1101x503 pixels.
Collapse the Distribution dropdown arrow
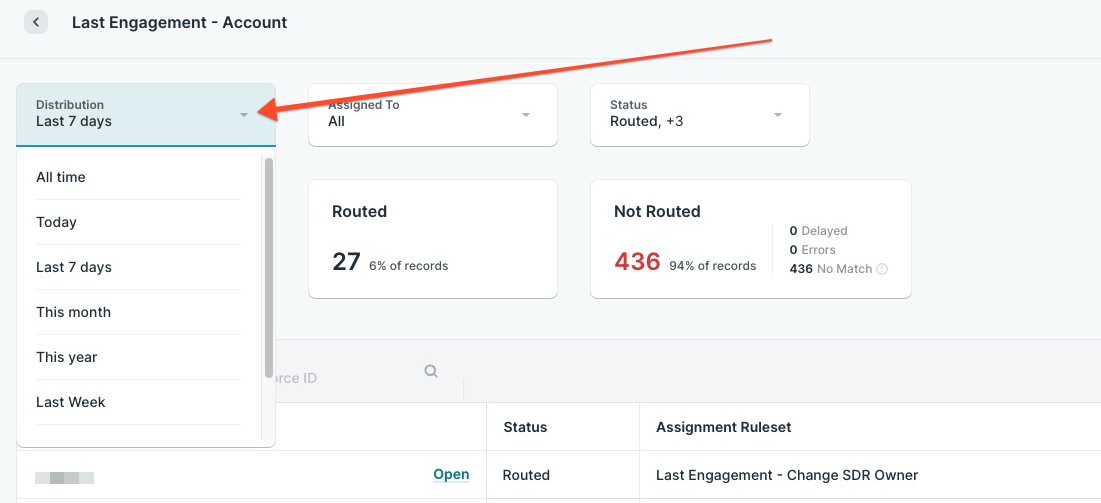[x=244, y=115]
